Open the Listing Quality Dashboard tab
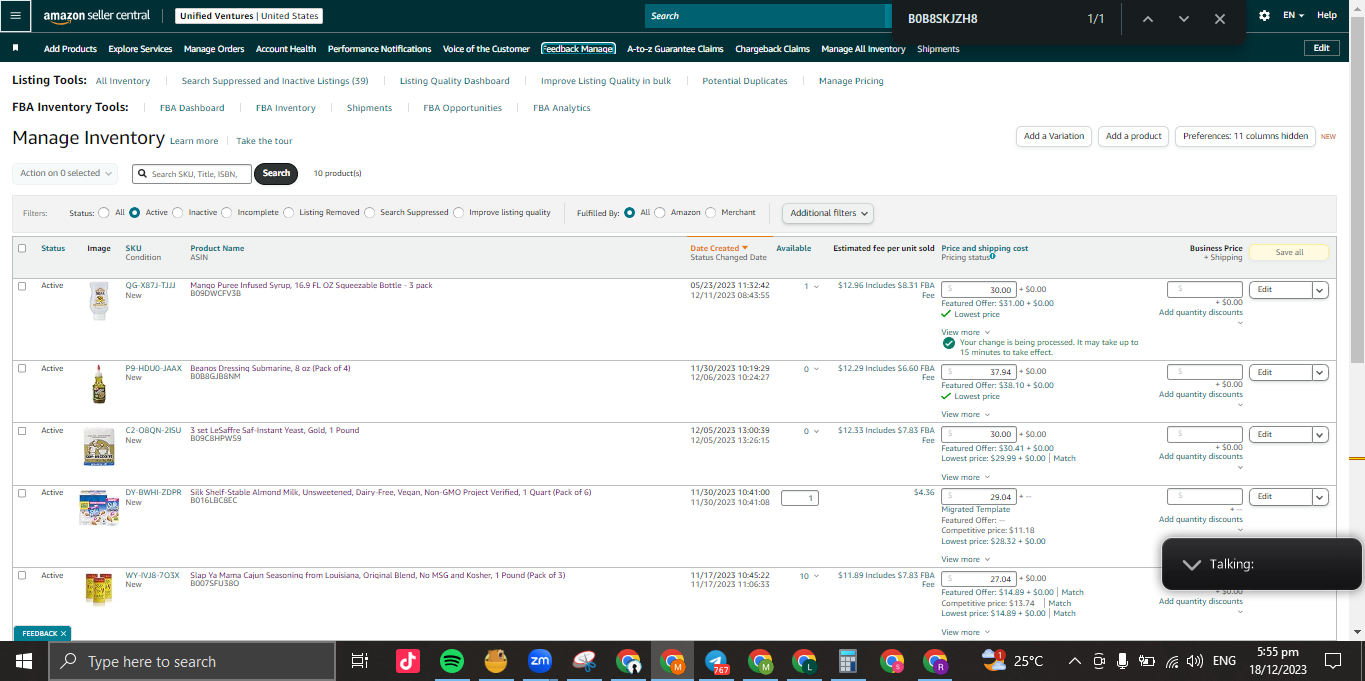The width and height of the screenshot is (1365, 681). (x=454, y=81)
